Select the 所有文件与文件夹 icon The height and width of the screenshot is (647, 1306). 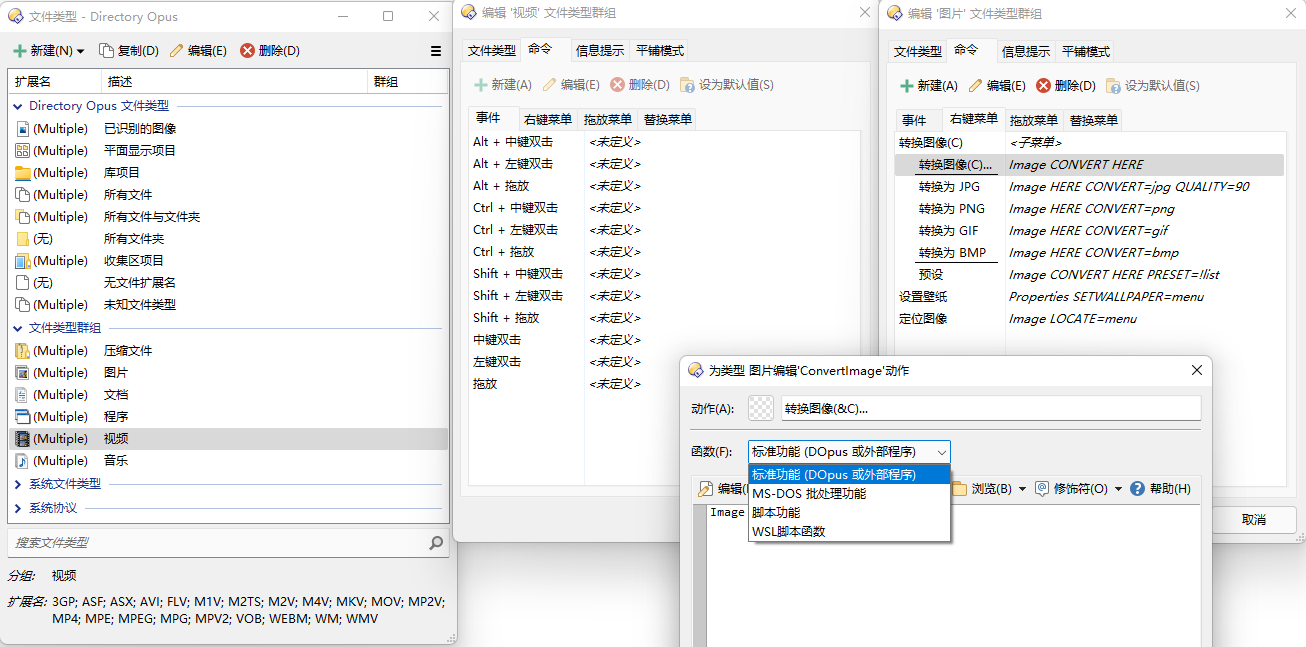[x=23, y=217]
